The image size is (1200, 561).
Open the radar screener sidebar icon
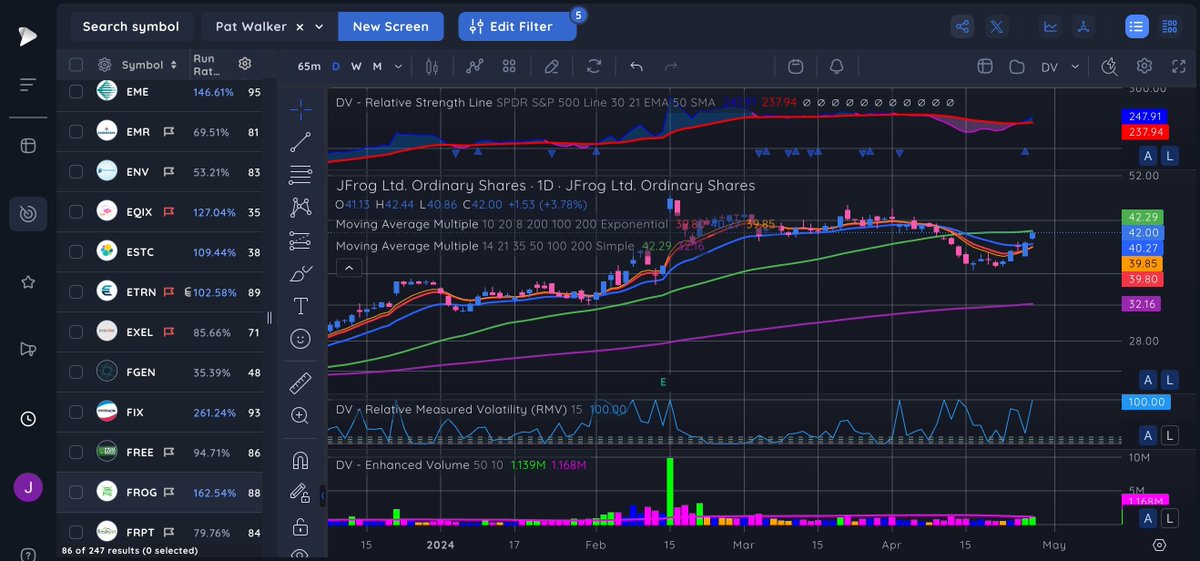[x=28, y=214]
